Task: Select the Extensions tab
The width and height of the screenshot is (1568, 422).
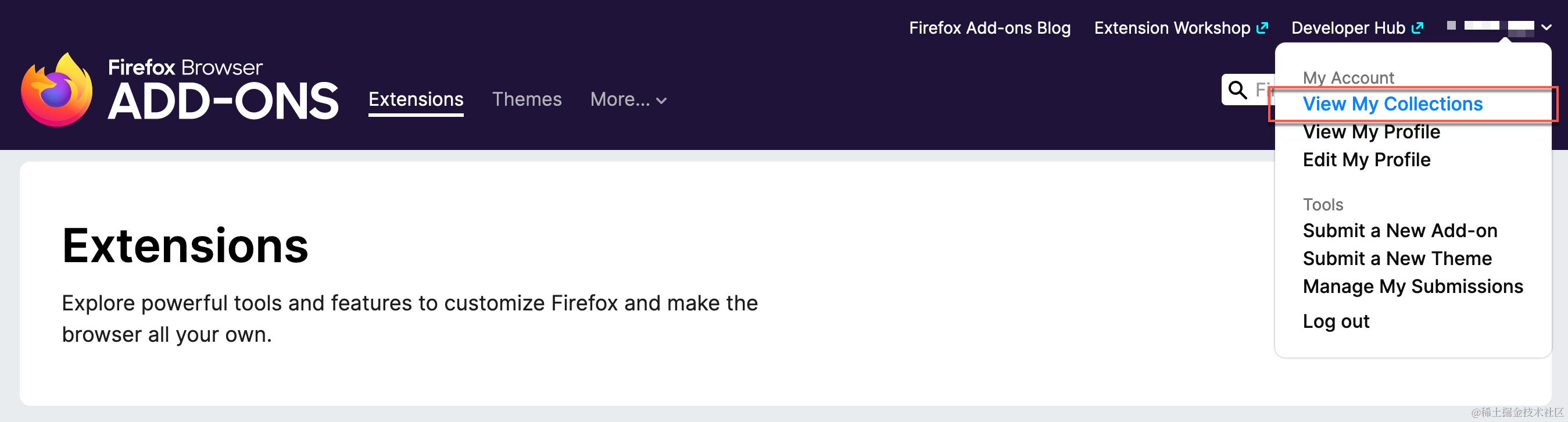Action: point(415,99)
